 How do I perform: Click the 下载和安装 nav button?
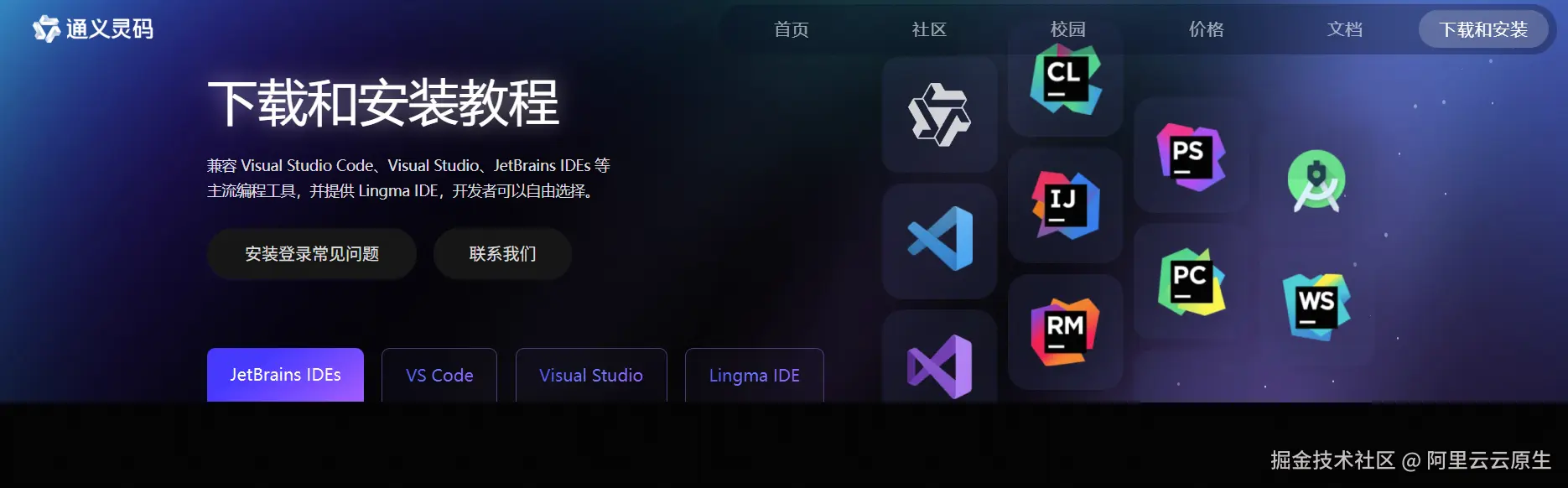point(1483,29)
